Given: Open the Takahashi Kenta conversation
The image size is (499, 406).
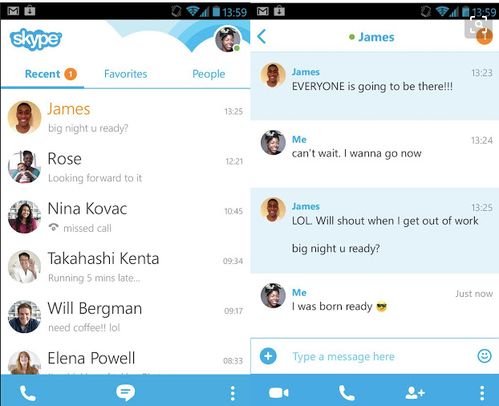Looking at the screenshot, I should point(125,267).
